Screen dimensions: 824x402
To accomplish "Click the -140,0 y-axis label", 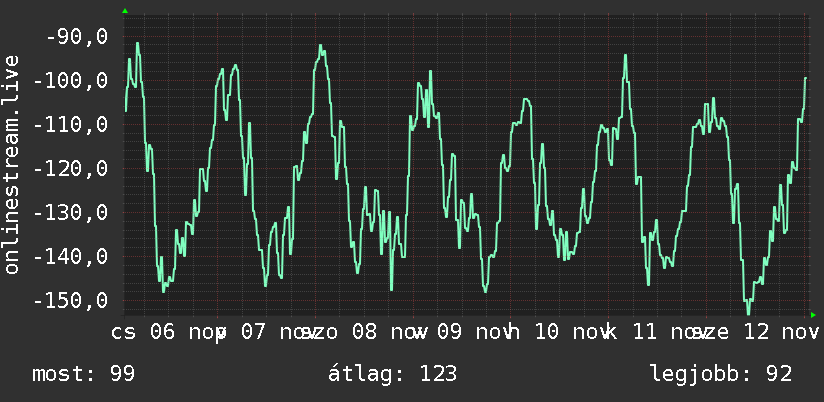I will coord(70,257).
